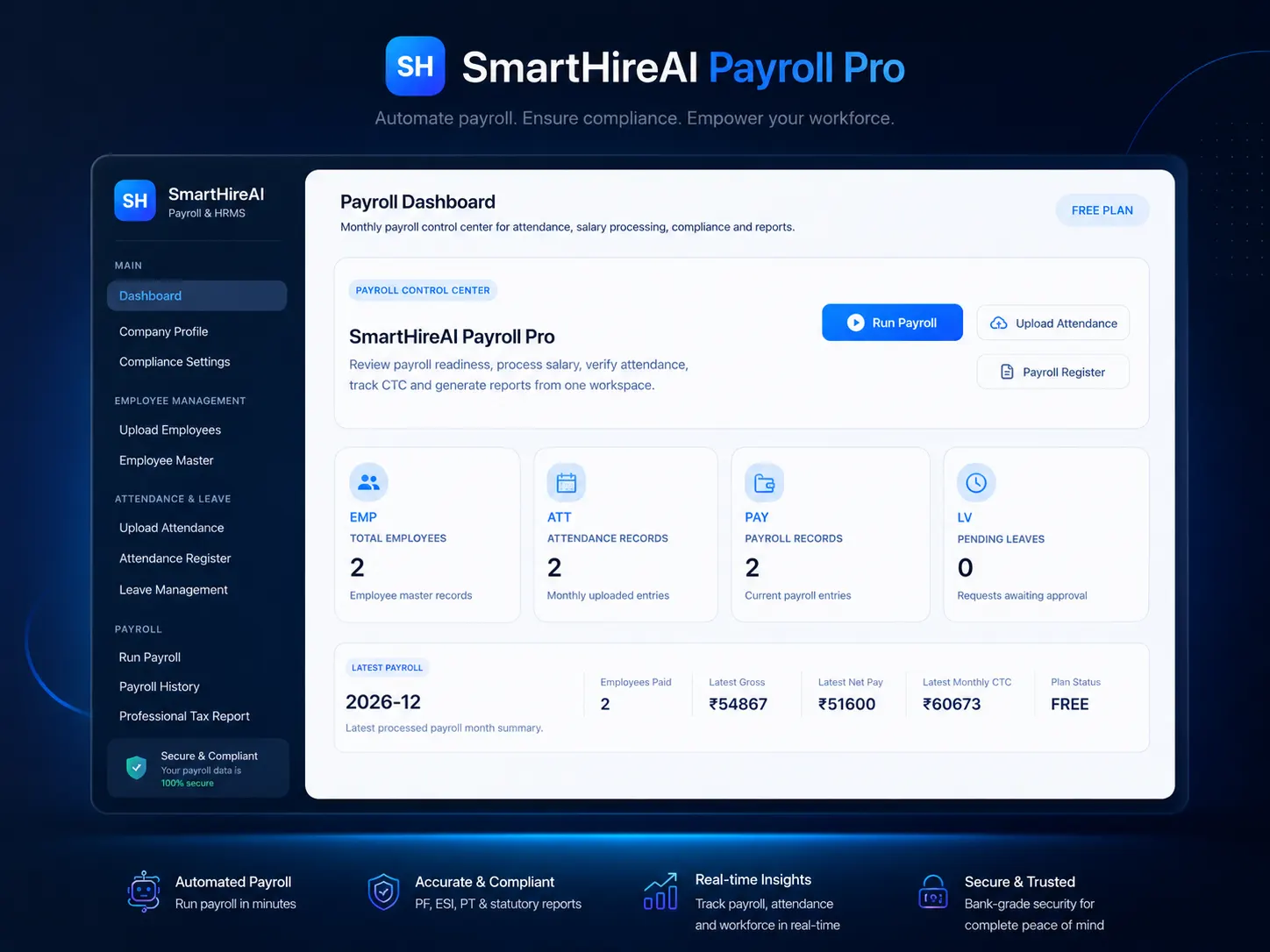This screenshot has height=952, width=1270.
Task: Click the cloud upload icon beside Upload Attendance
Action: click(x=998, y=323)
